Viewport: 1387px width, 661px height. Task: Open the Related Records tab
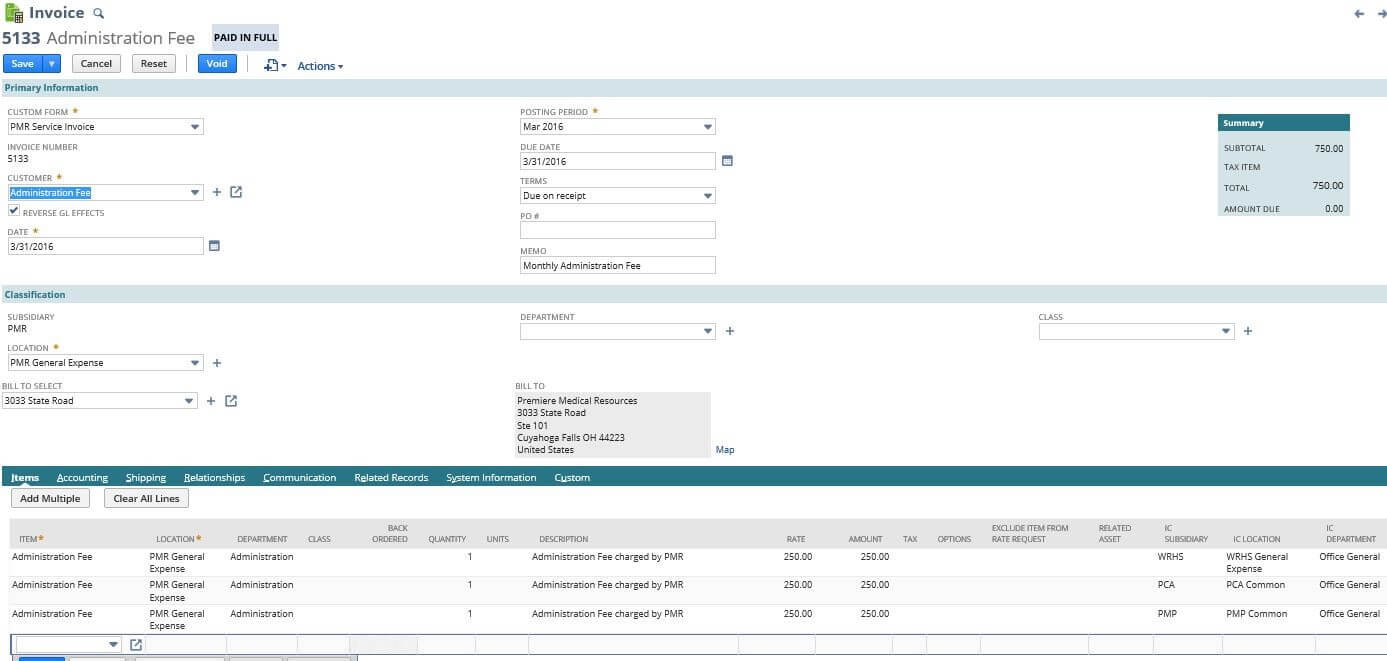coord(391,478)
